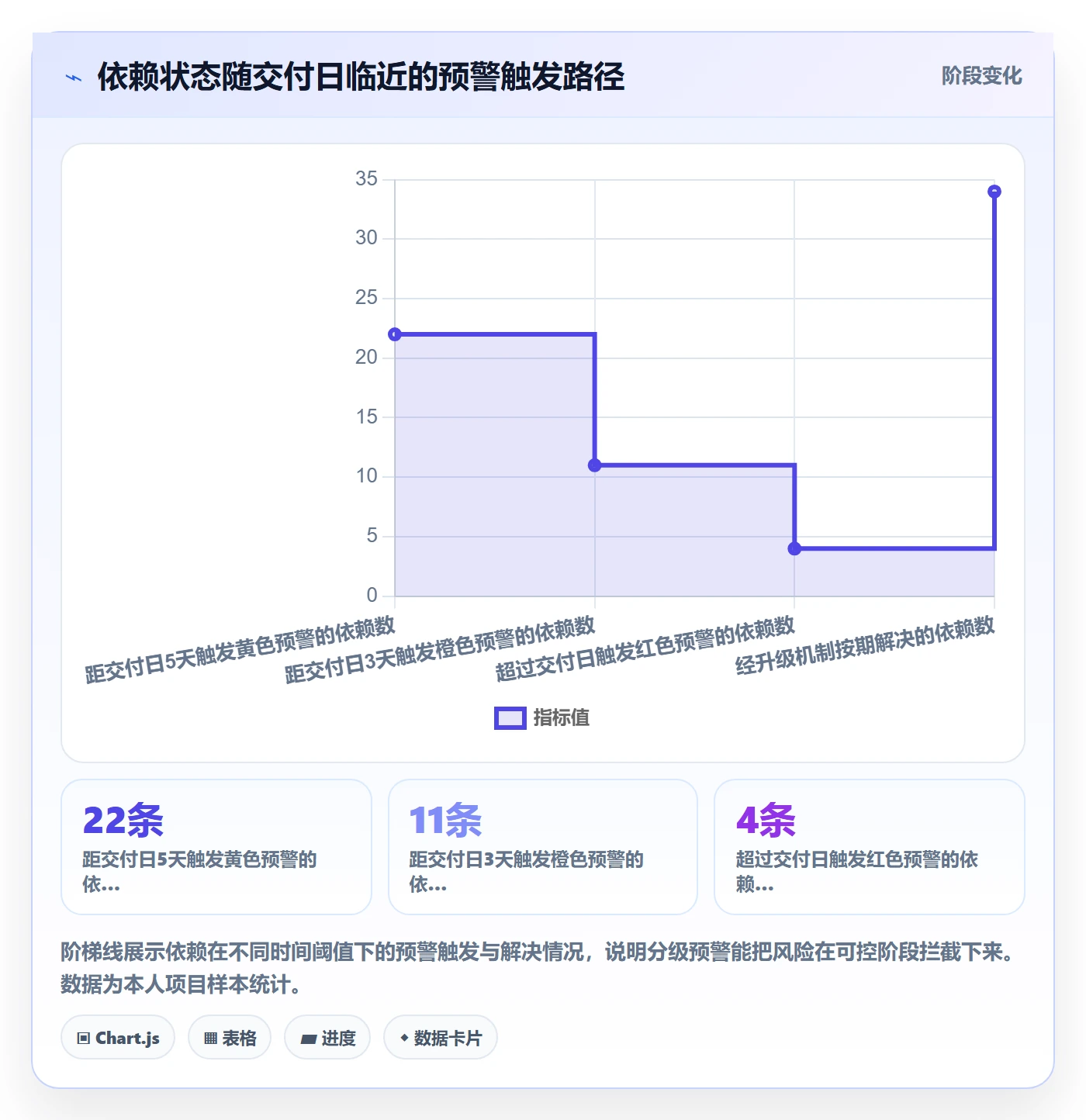Click the 阶段变化 label in the header
Viewport: 1086px width, 1120px height.
(981, 76)
